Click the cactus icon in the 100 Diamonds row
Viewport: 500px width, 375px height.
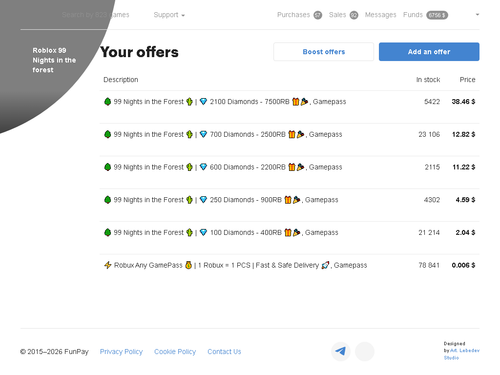[189, 232]
